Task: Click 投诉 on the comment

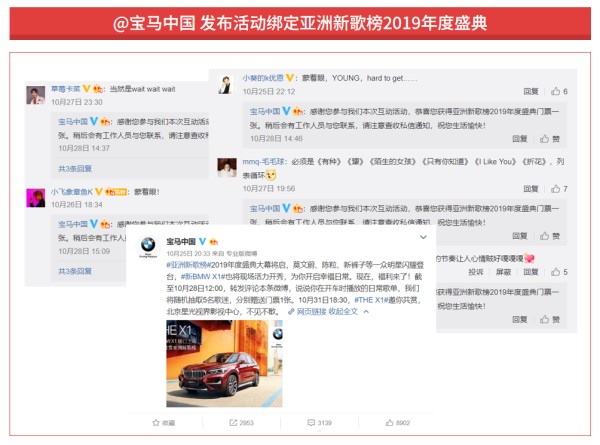Action: (476, 272)
